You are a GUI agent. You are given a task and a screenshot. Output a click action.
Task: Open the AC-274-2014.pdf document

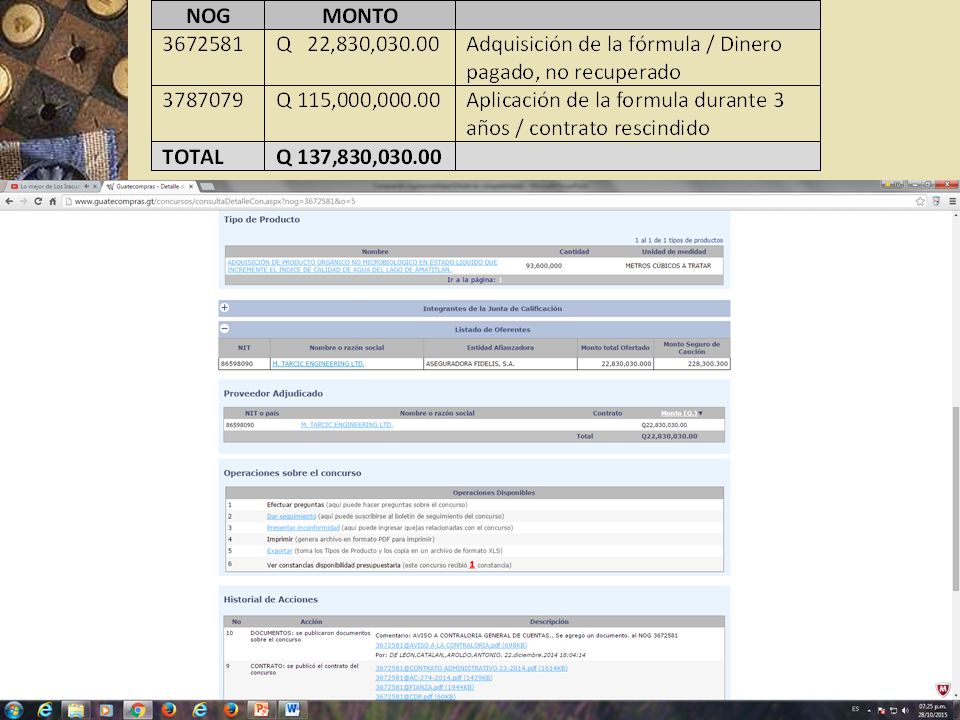(434, 678)
